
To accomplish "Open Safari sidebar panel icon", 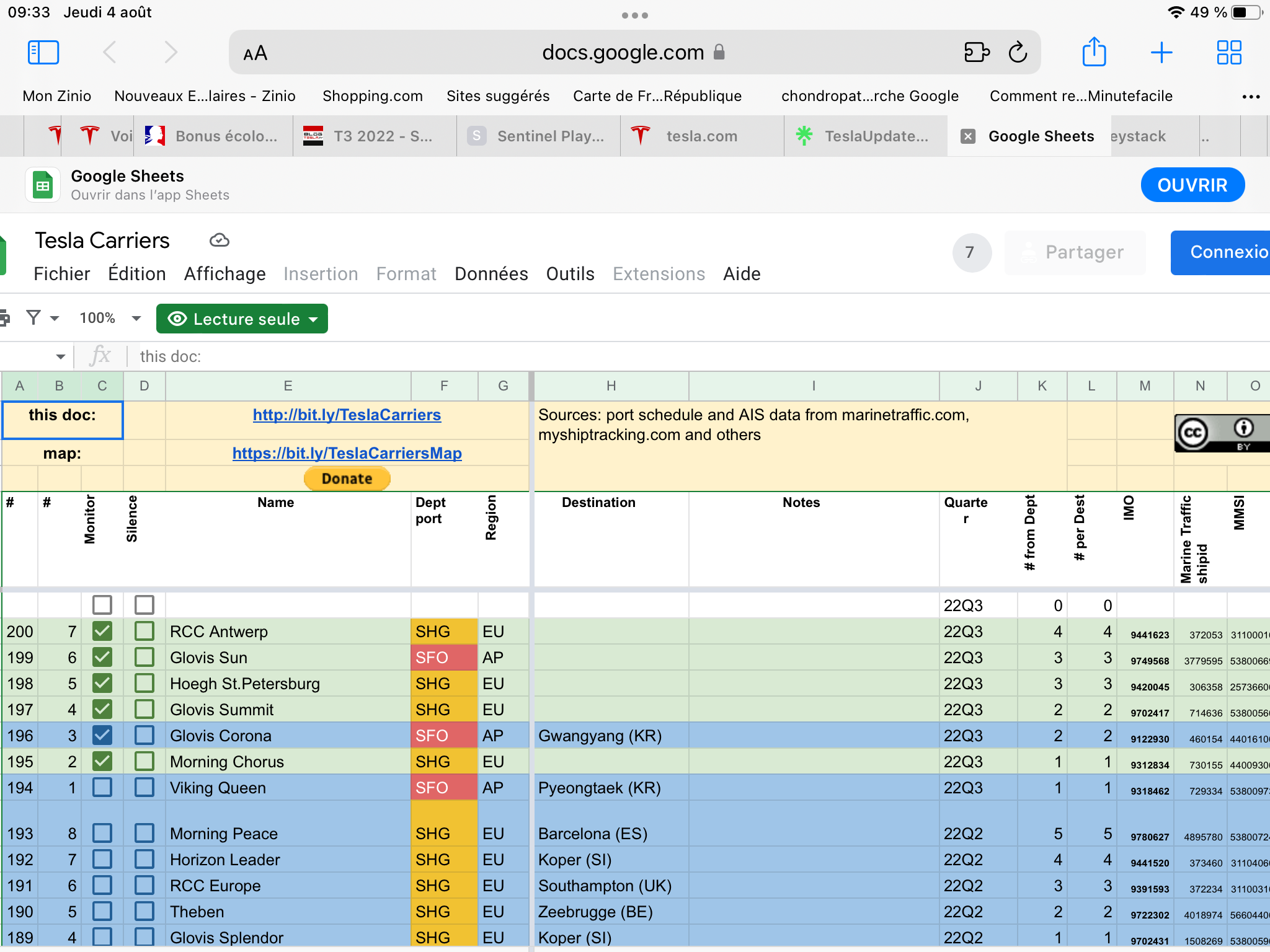I will pyautogui.click(x=43, y=53).
